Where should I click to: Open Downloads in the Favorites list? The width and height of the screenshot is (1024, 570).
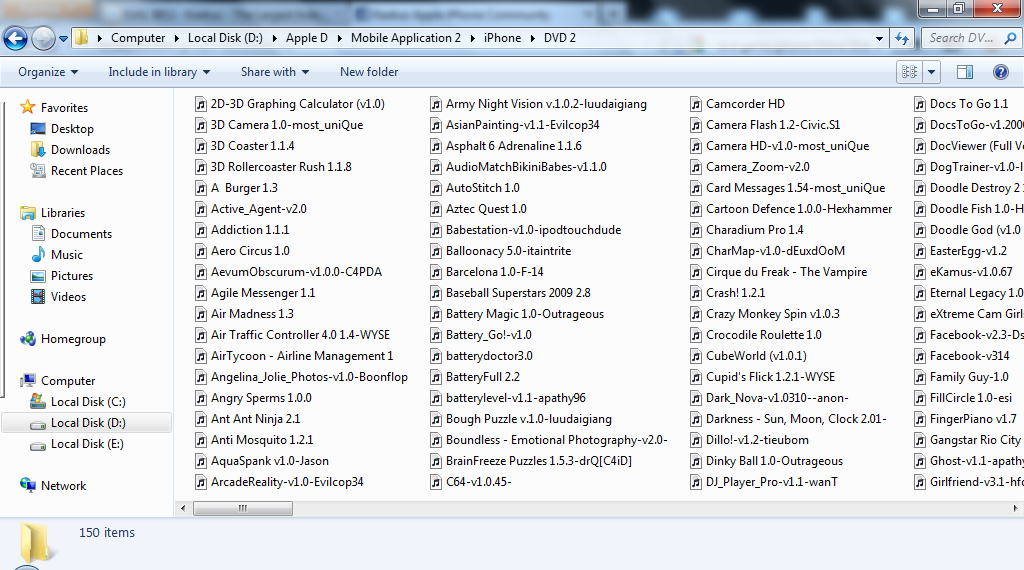(x=80, y=150)
